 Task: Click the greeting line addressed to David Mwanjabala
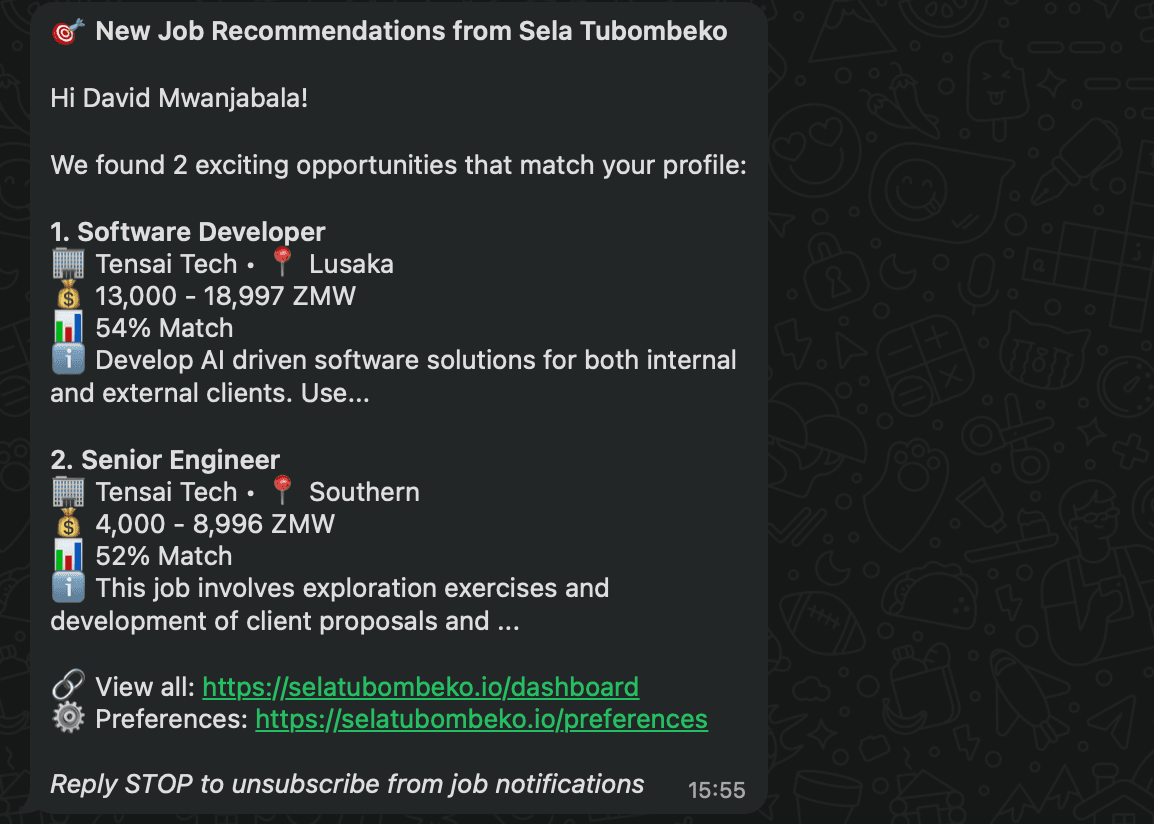pos(180,99)
